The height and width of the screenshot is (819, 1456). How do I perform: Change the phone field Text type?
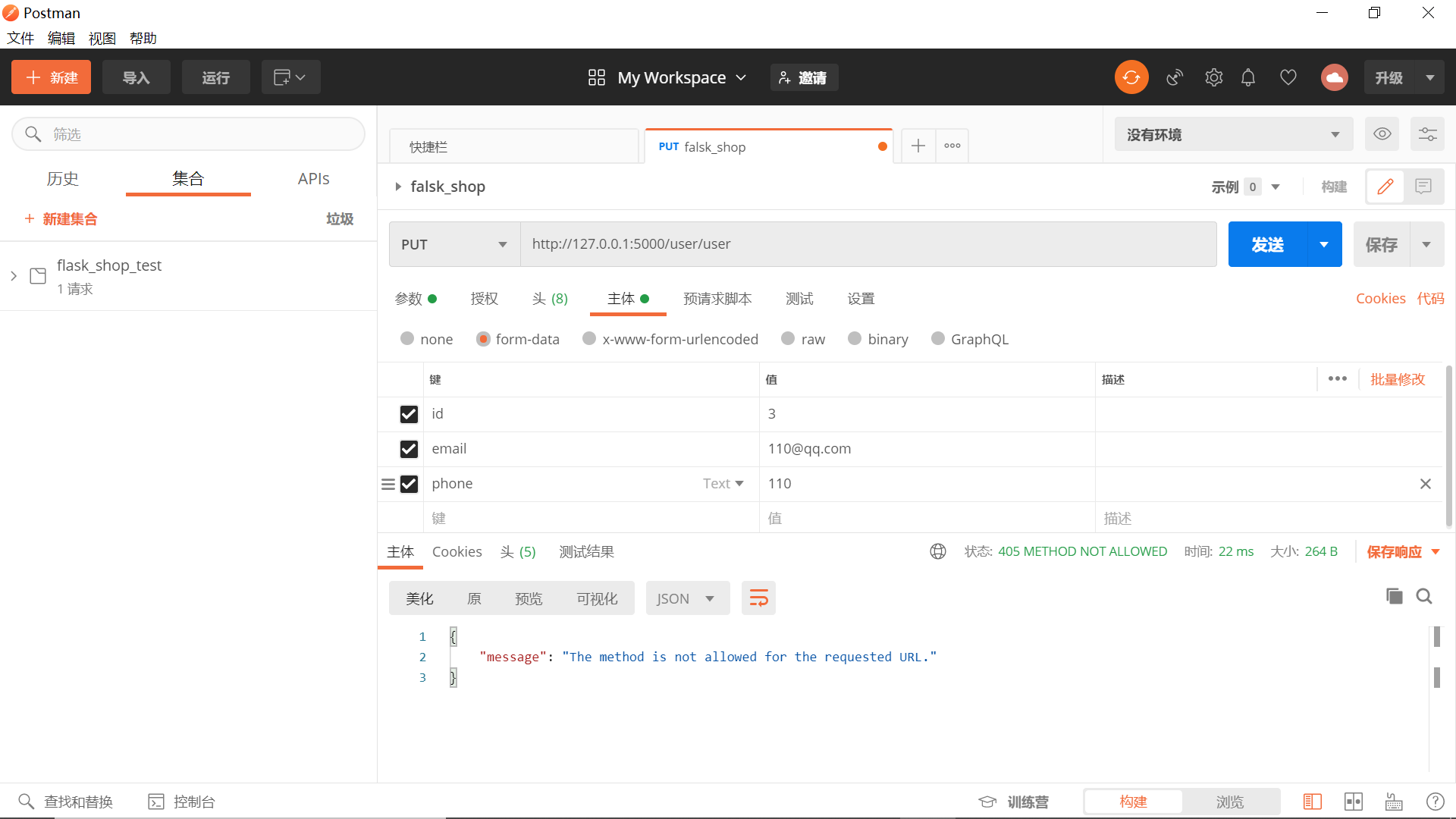coord(723,484)
